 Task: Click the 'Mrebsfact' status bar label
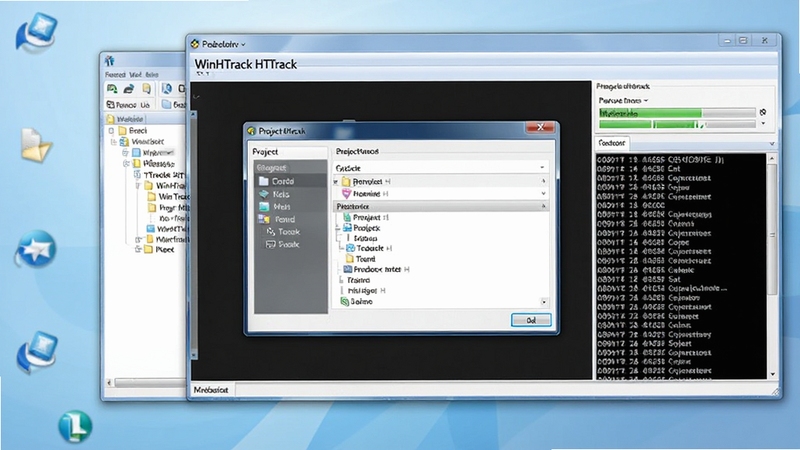tap(211, 390)
